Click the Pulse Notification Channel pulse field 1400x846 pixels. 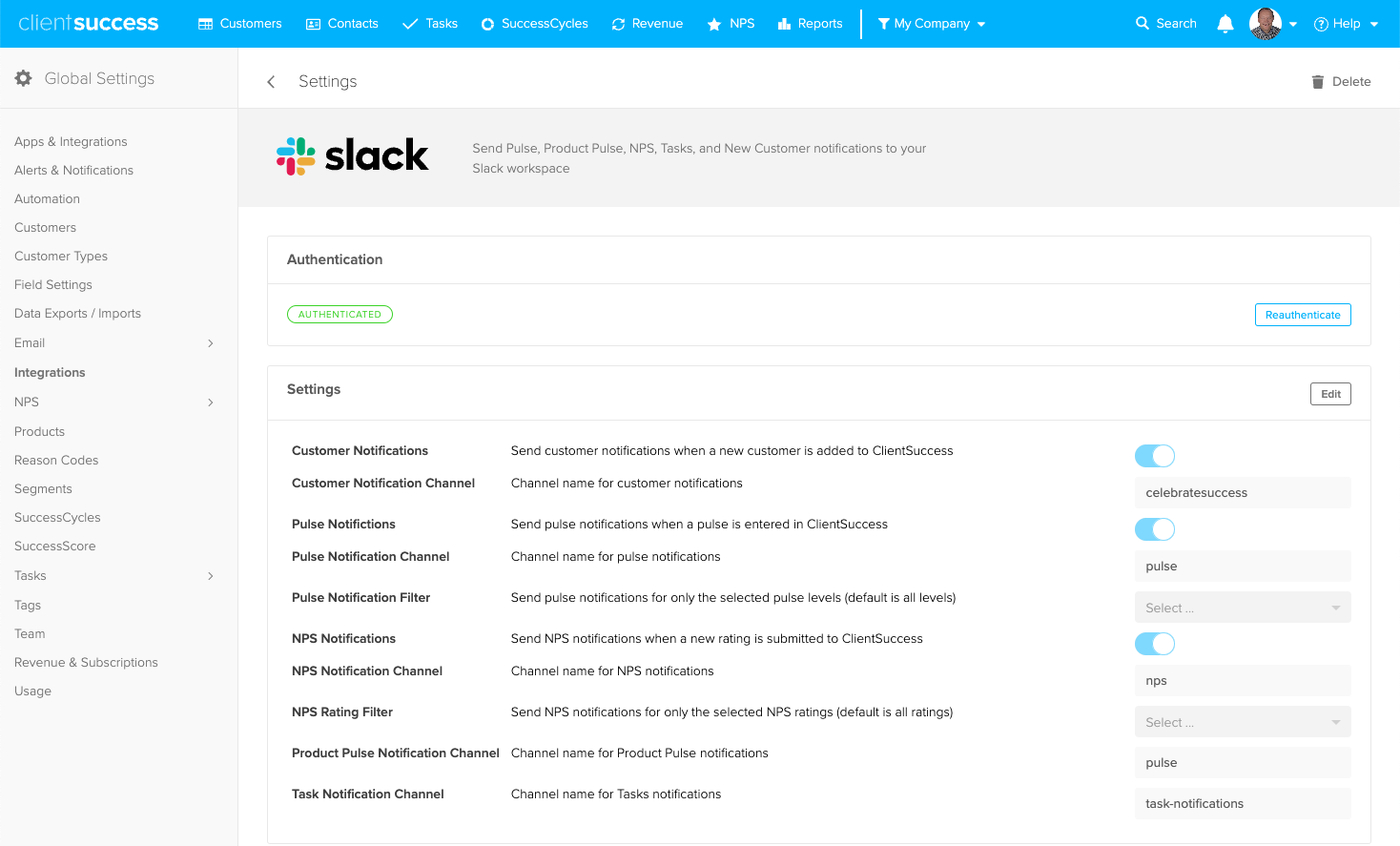pos(1243,566)
